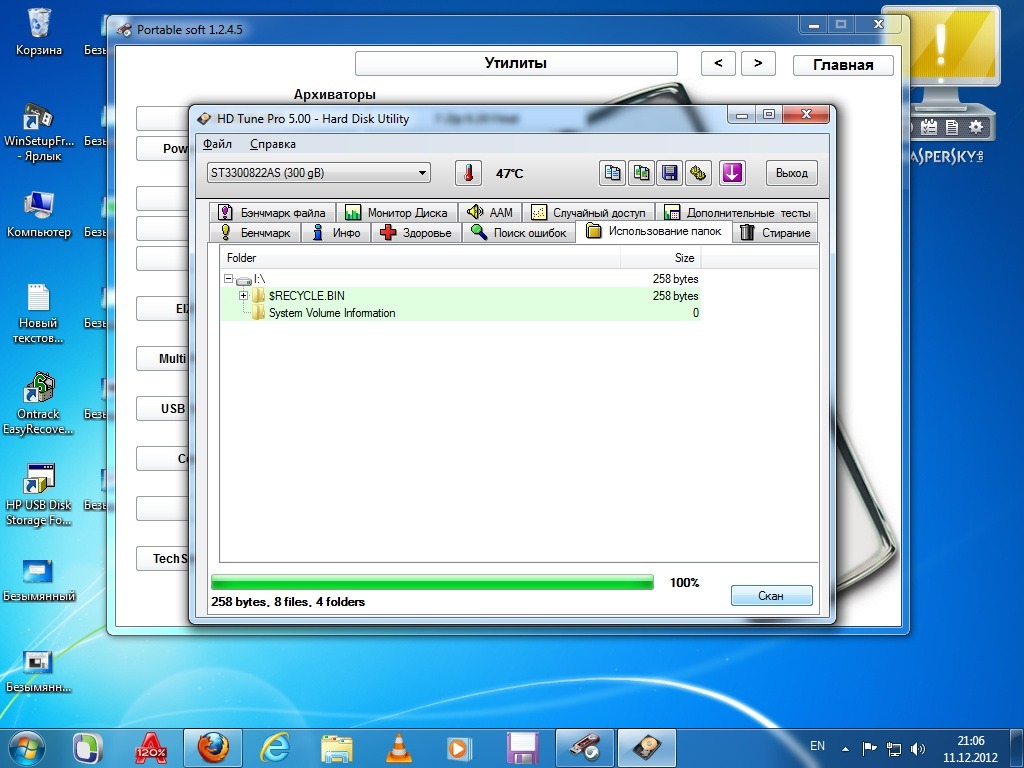Switch to the Здоровье tab
Screen dimensions: 1024x768
416,232
